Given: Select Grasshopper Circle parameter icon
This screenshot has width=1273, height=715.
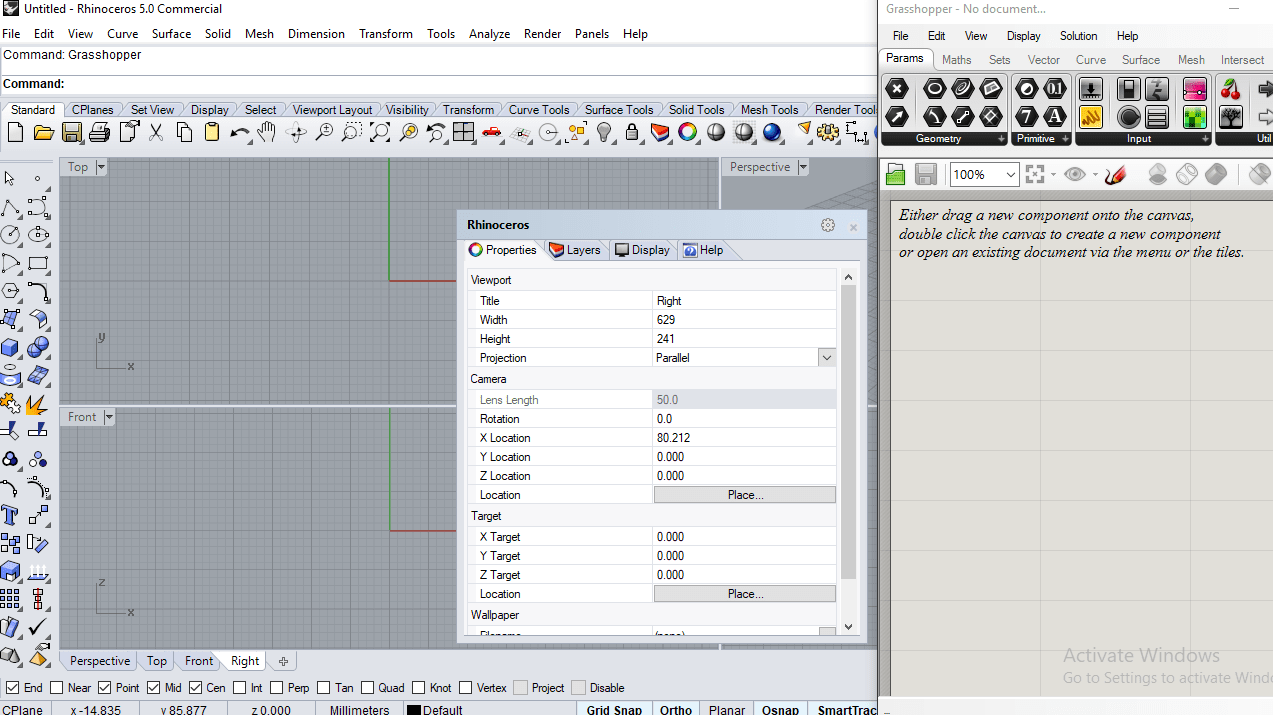Looking at the screenshot, I should click(935, 89).
